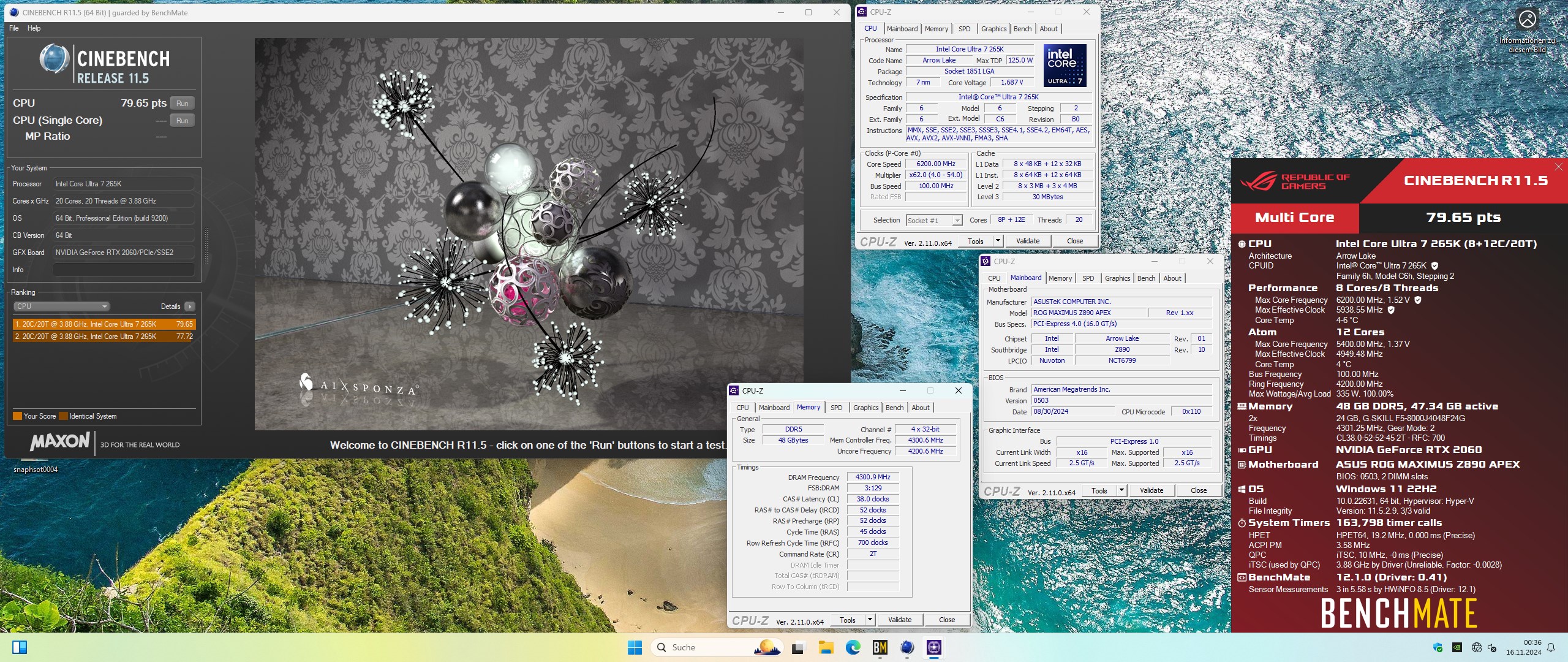The height and width of the screenshot is (662, 1568).
Task: Click the ROG MAXIMUS Z890 APEX model field
Action: [x=1088, y=313]
